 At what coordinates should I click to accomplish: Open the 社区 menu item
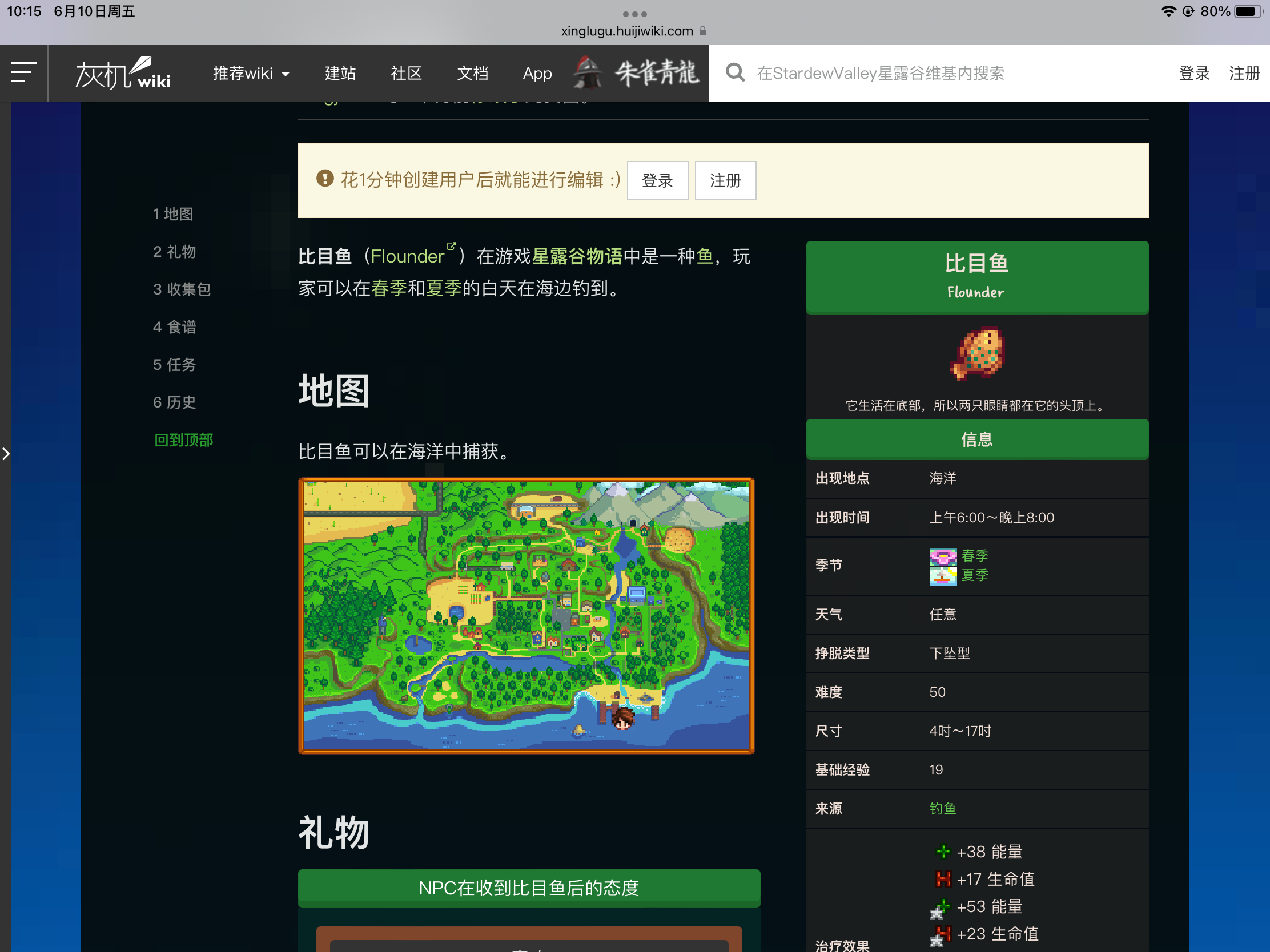coord(406,74)
